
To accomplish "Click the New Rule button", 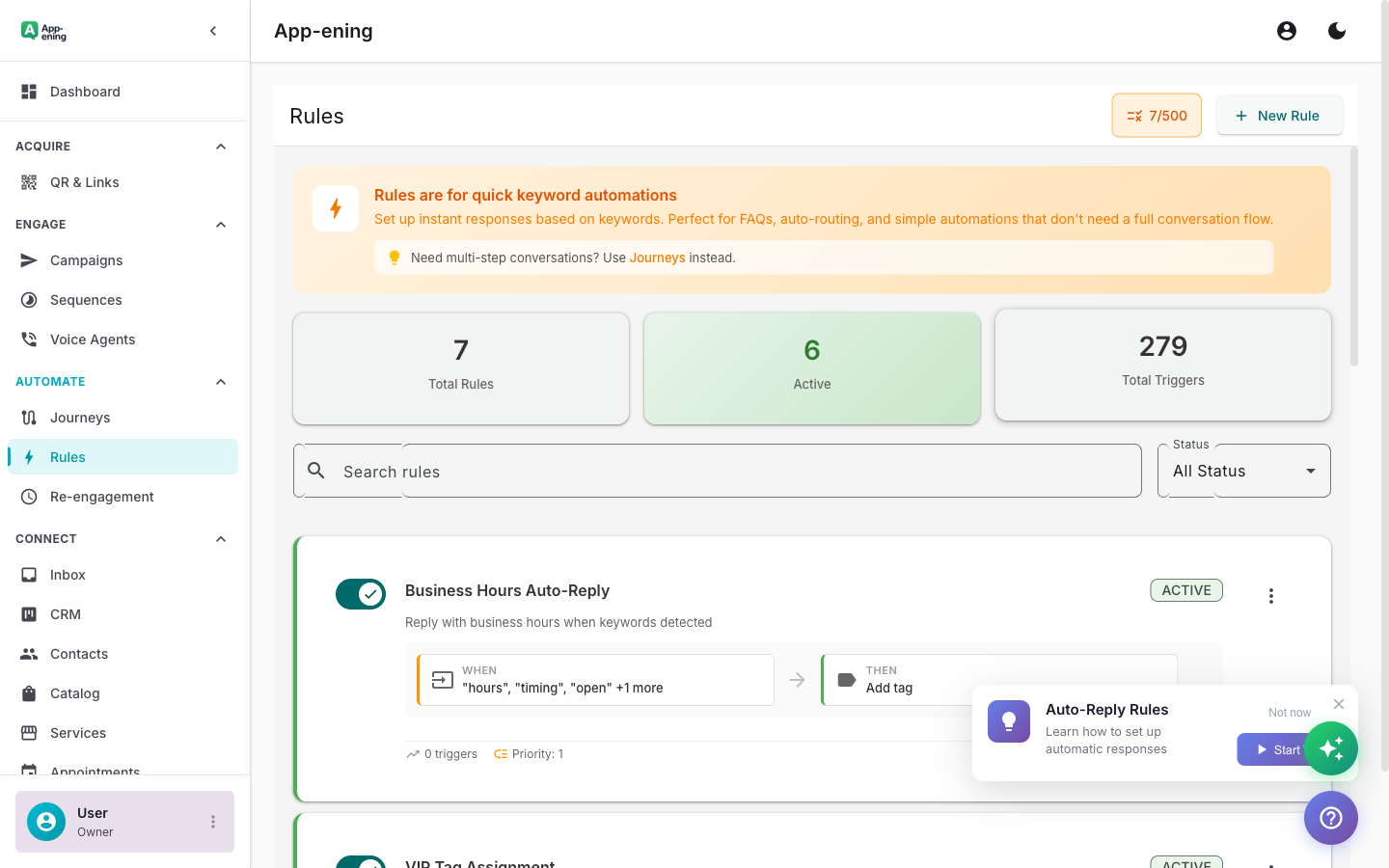I will point(1280,115).
